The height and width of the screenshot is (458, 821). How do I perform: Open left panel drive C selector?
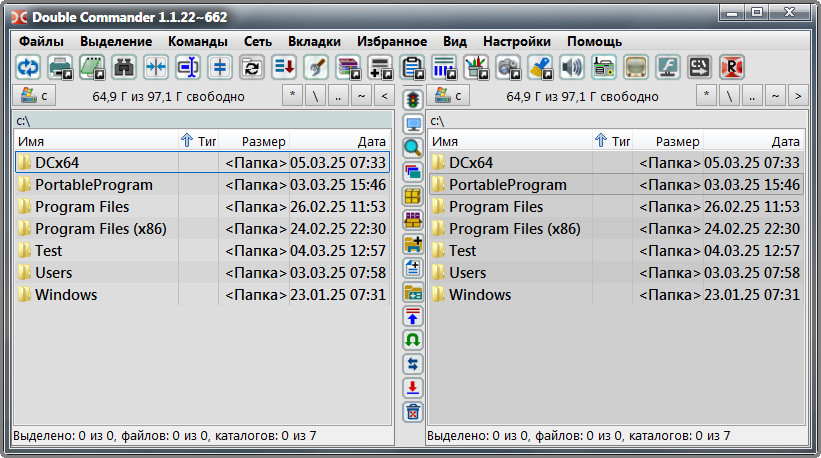(x=34, y=96)
